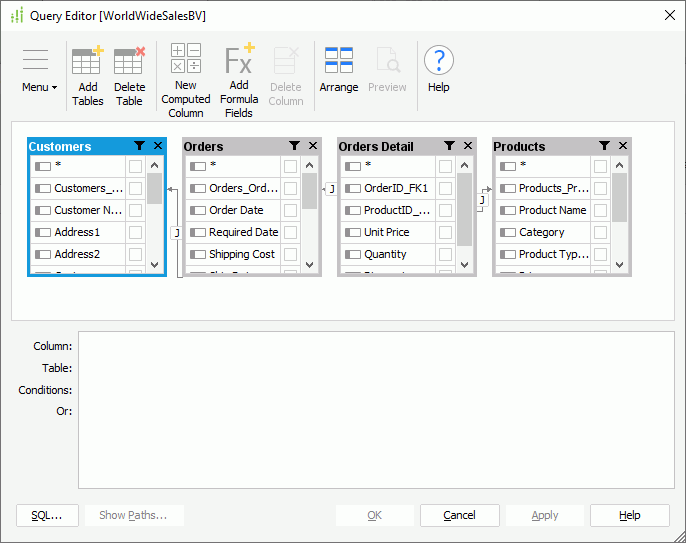Click Add Formula Fields icon
Screen dimensions: 686x543
[239, 60]
